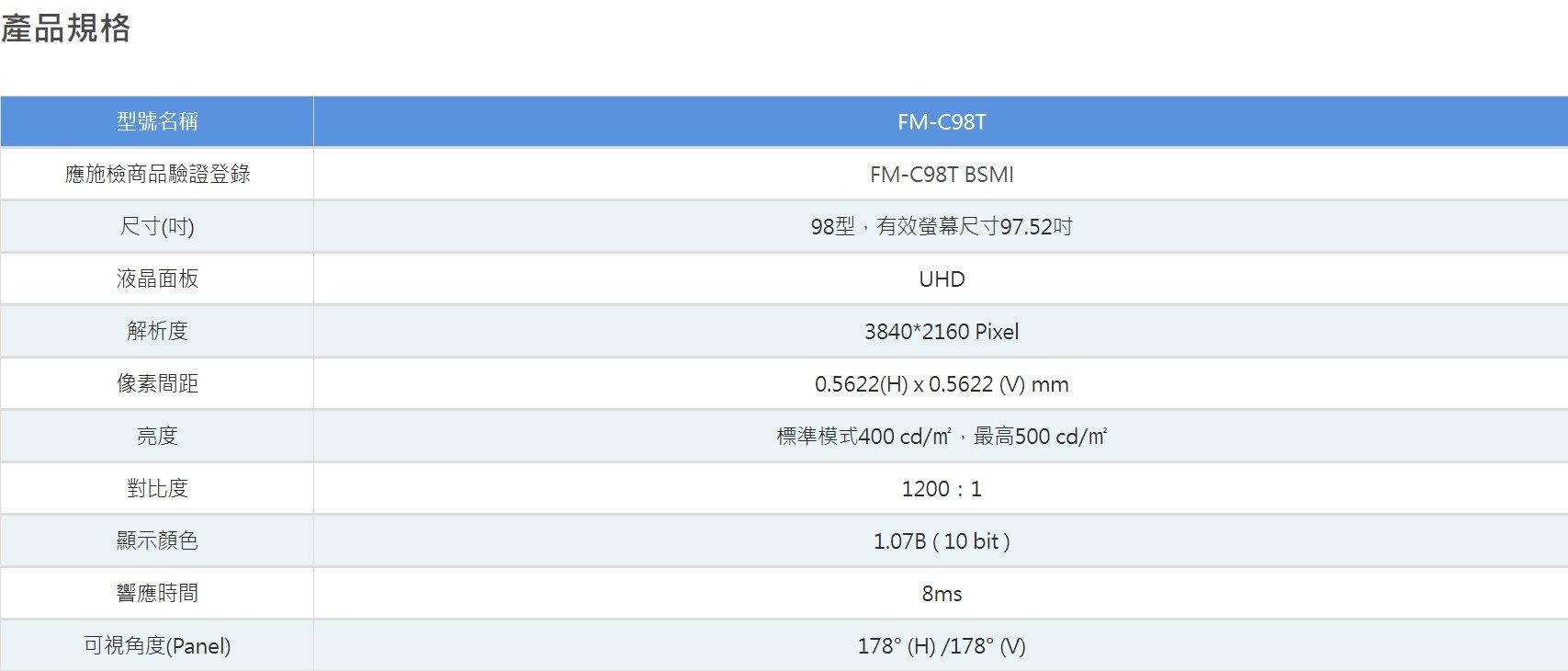Viewport: 1568px width, 671px height.
Task: Select the 對比度 row label
Action: coord(157,488)
